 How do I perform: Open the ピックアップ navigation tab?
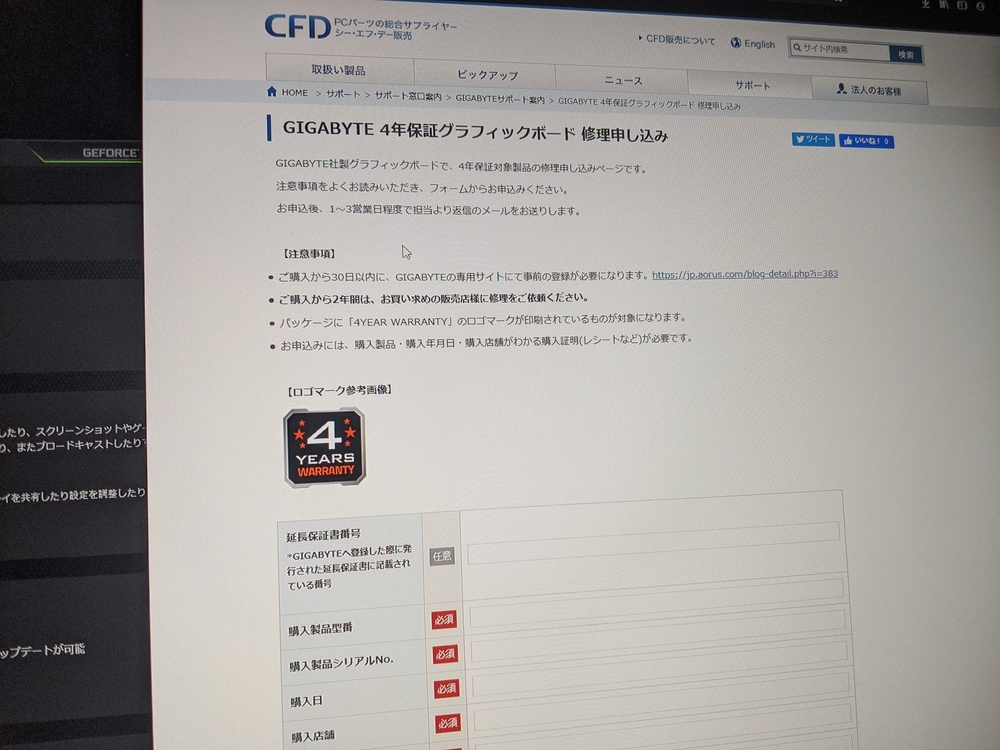pyautogui.click(x=487, y=75)
